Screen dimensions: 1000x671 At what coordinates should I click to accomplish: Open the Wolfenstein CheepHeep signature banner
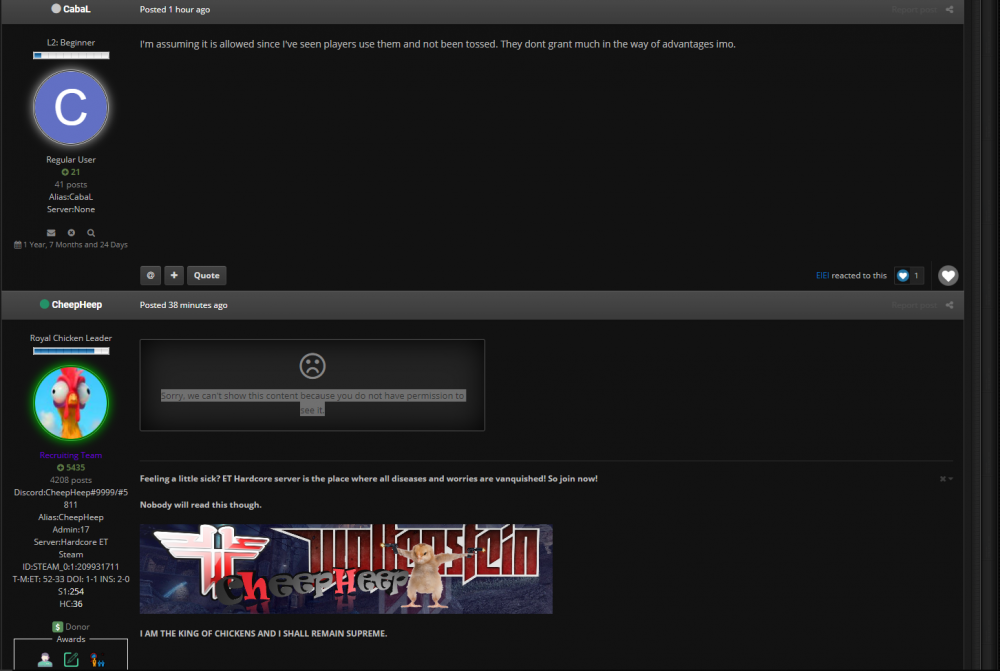(x=346, y=569)
